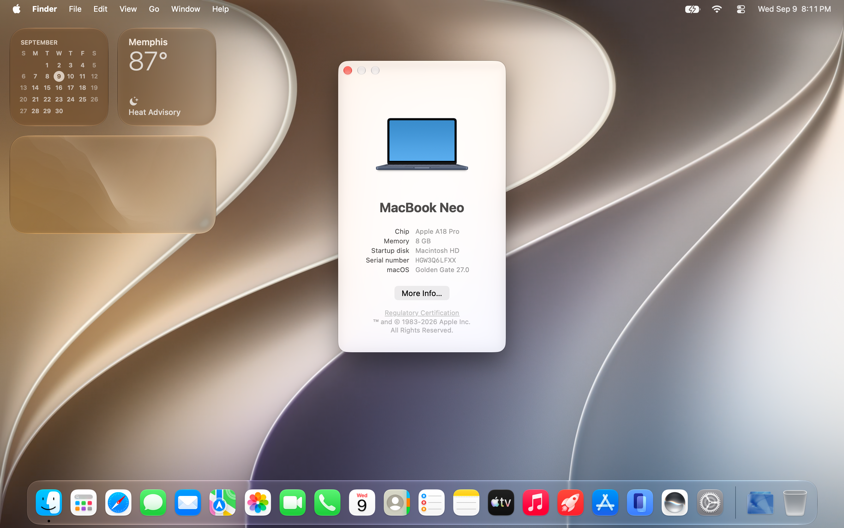Click highlighted day 9 in calendar widget
The height and width of the screenshot is (528, 844).
click(59, 76)
